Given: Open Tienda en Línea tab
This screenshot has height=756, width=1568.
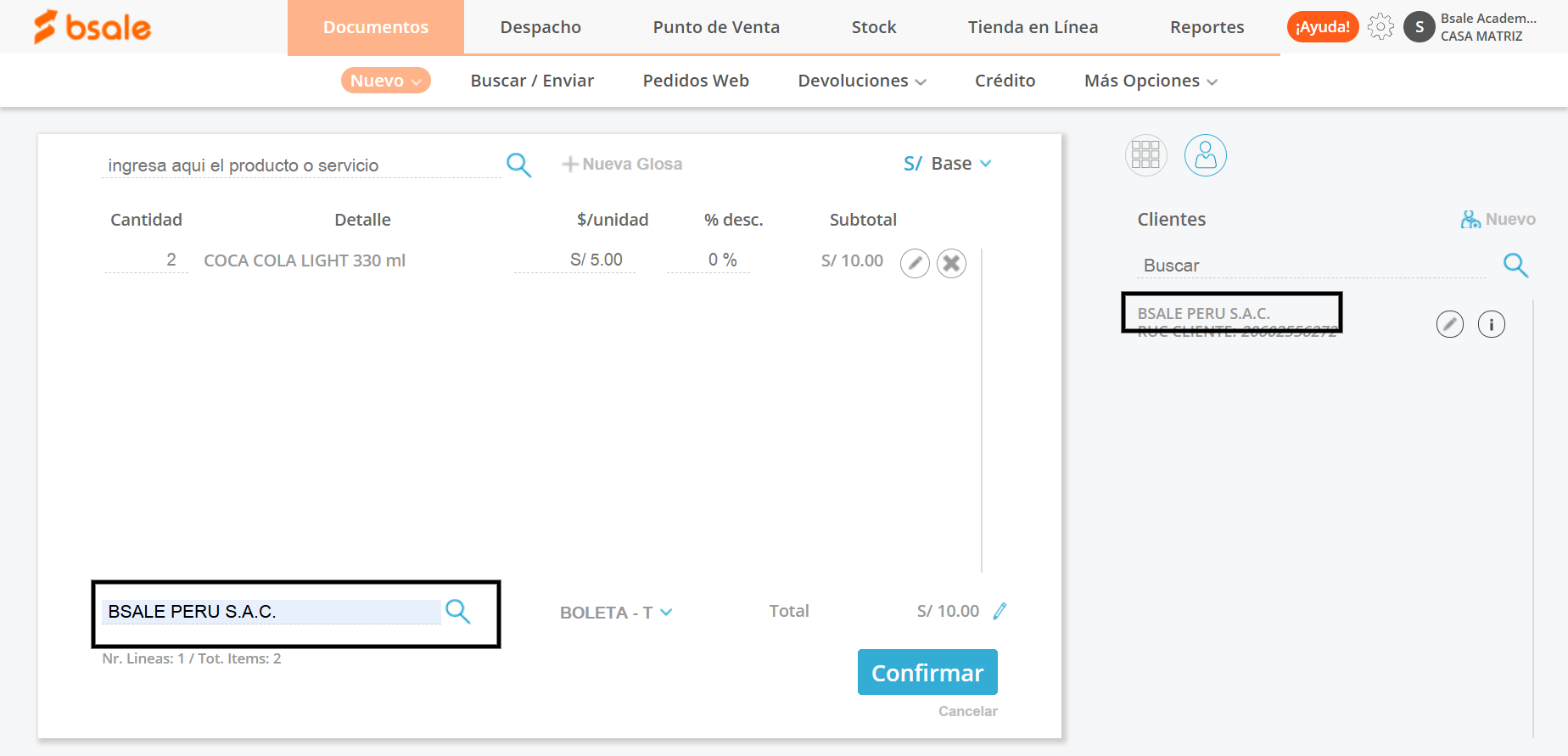Looking at the screenshot, I should coord(1033,27).
